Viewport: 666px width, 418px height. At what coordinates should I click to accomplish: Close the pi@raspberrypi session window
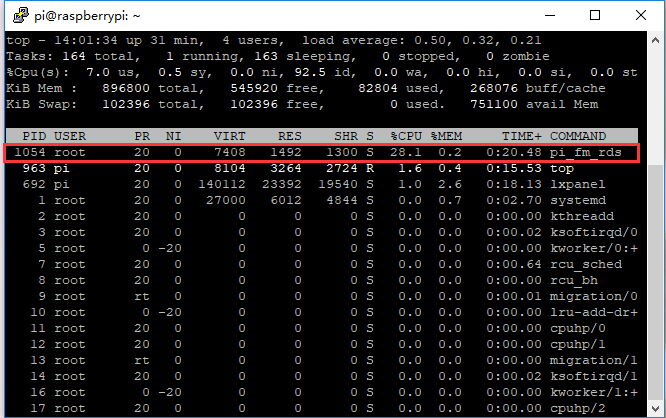pyautogui.click(x=641, y=15)
